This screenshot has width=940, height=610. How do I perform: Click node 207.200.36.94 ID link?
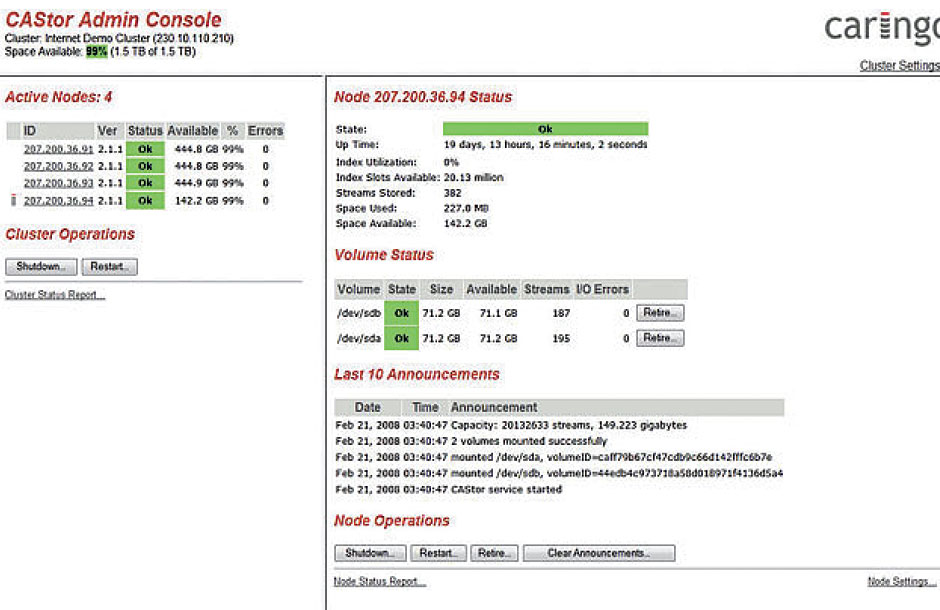coord(58,200)
